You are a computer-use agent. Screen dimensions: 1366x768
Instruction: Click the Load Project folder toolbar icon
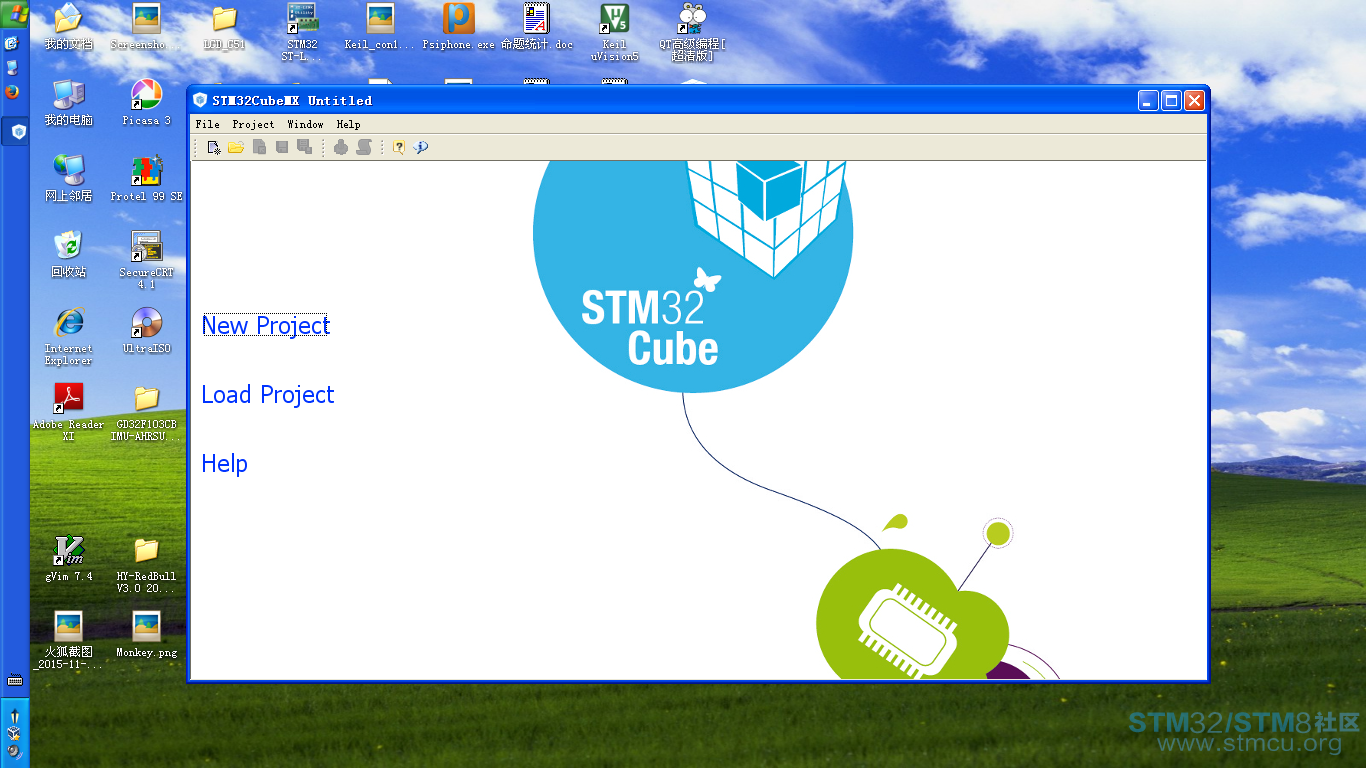click(236, 147)
